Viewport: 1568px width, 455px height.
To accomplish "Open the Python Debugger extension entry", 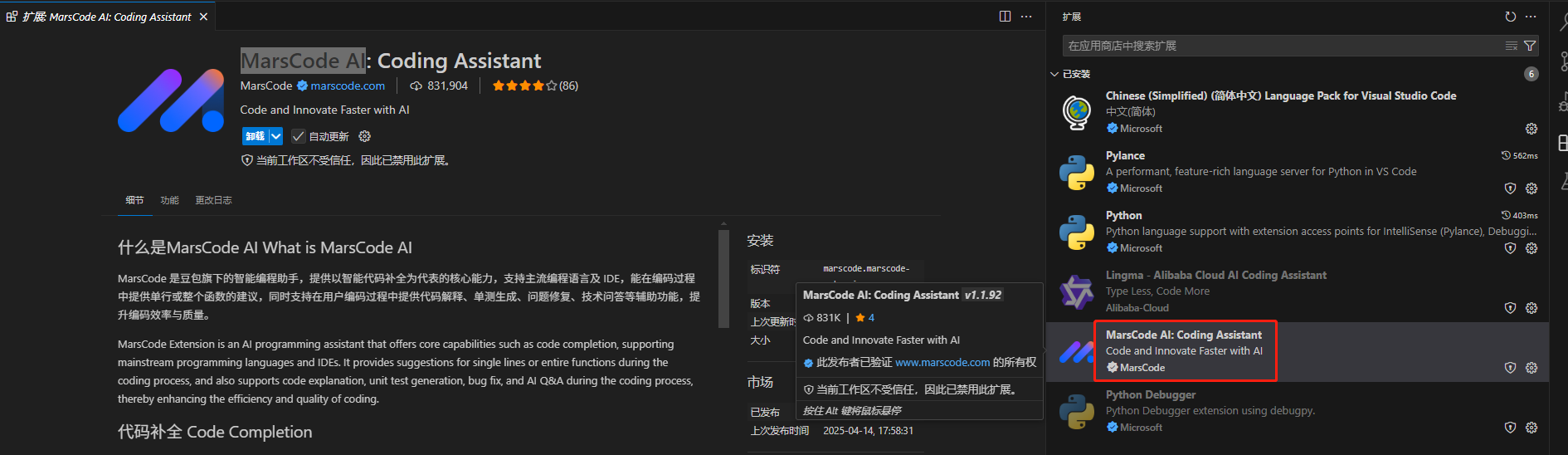I will 1298,411.
